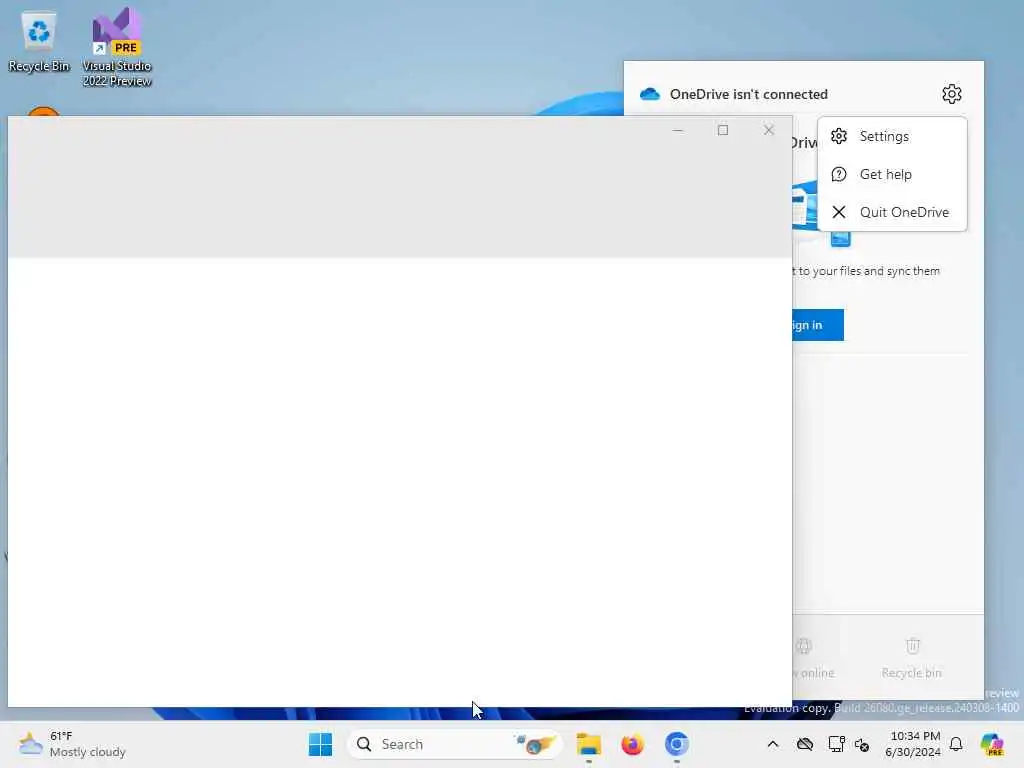This screenshot has height=768, width=1024.
Task: Open the Windows Start menu
Action: (x=320, y=744)
